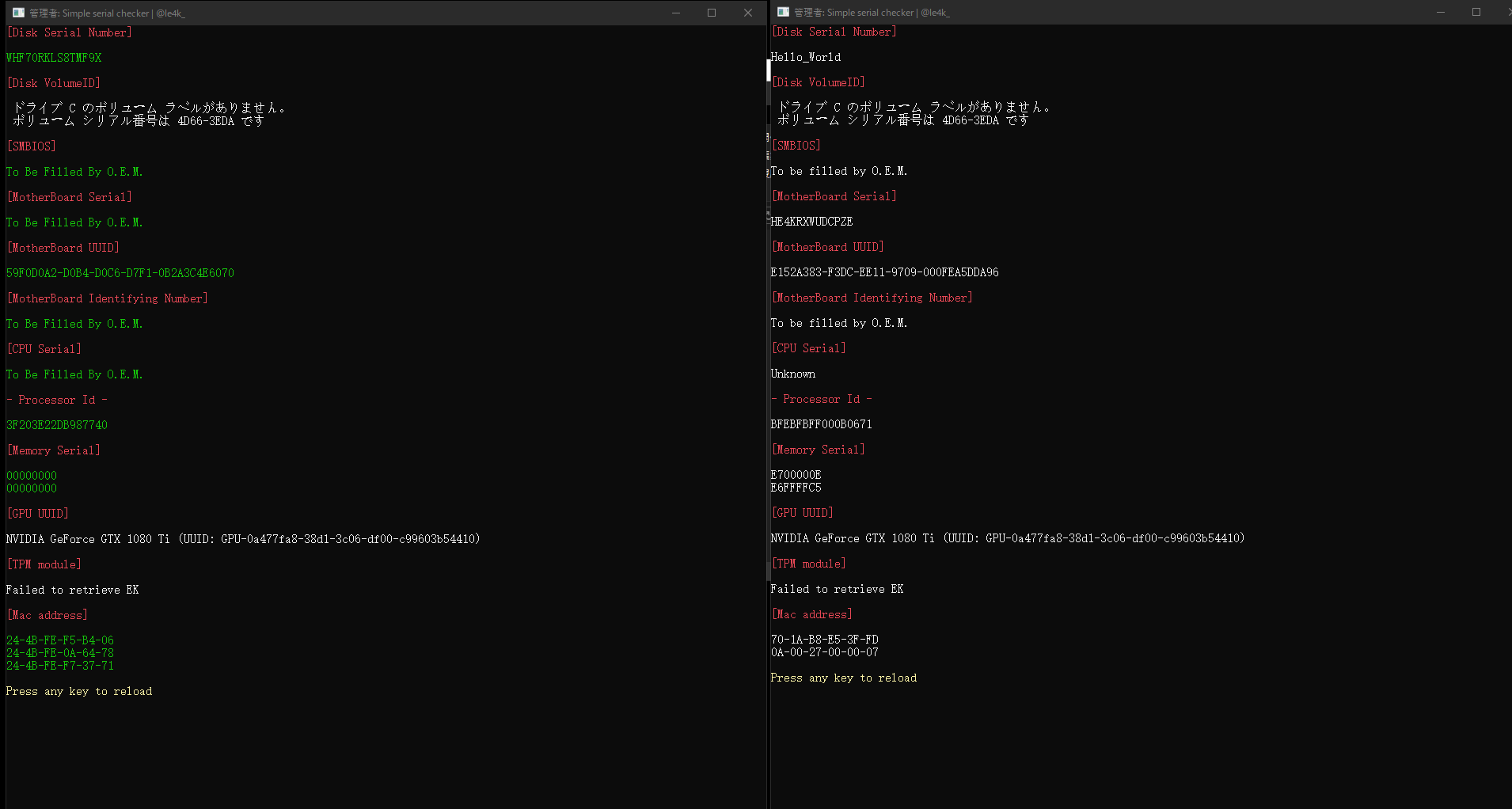The height and width of the screenshot is (809, 1512).
Task: Maximize the right console window
Action: pyautogui.click(x=1476, y=12)
